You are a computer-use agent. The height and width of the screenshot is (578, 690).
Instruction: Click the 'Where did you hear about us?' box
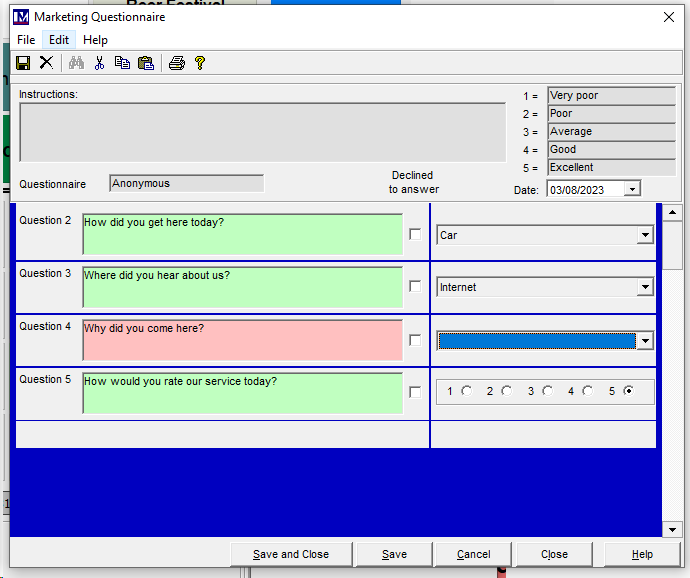[242, 287]
